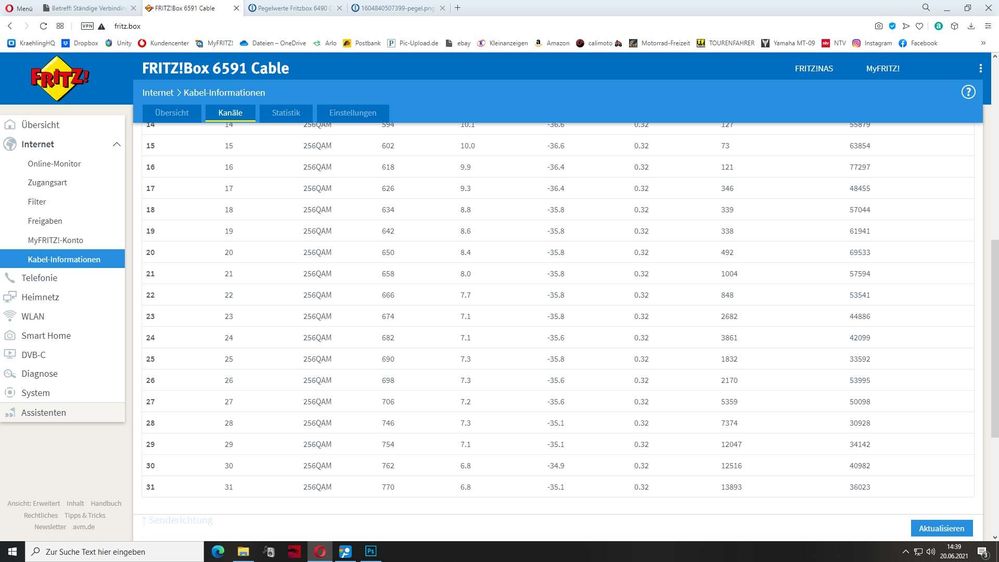Viewport: 999px width, 562px height.
Task: Open Zugangsart in the sidebar
Action: [47, 183]
